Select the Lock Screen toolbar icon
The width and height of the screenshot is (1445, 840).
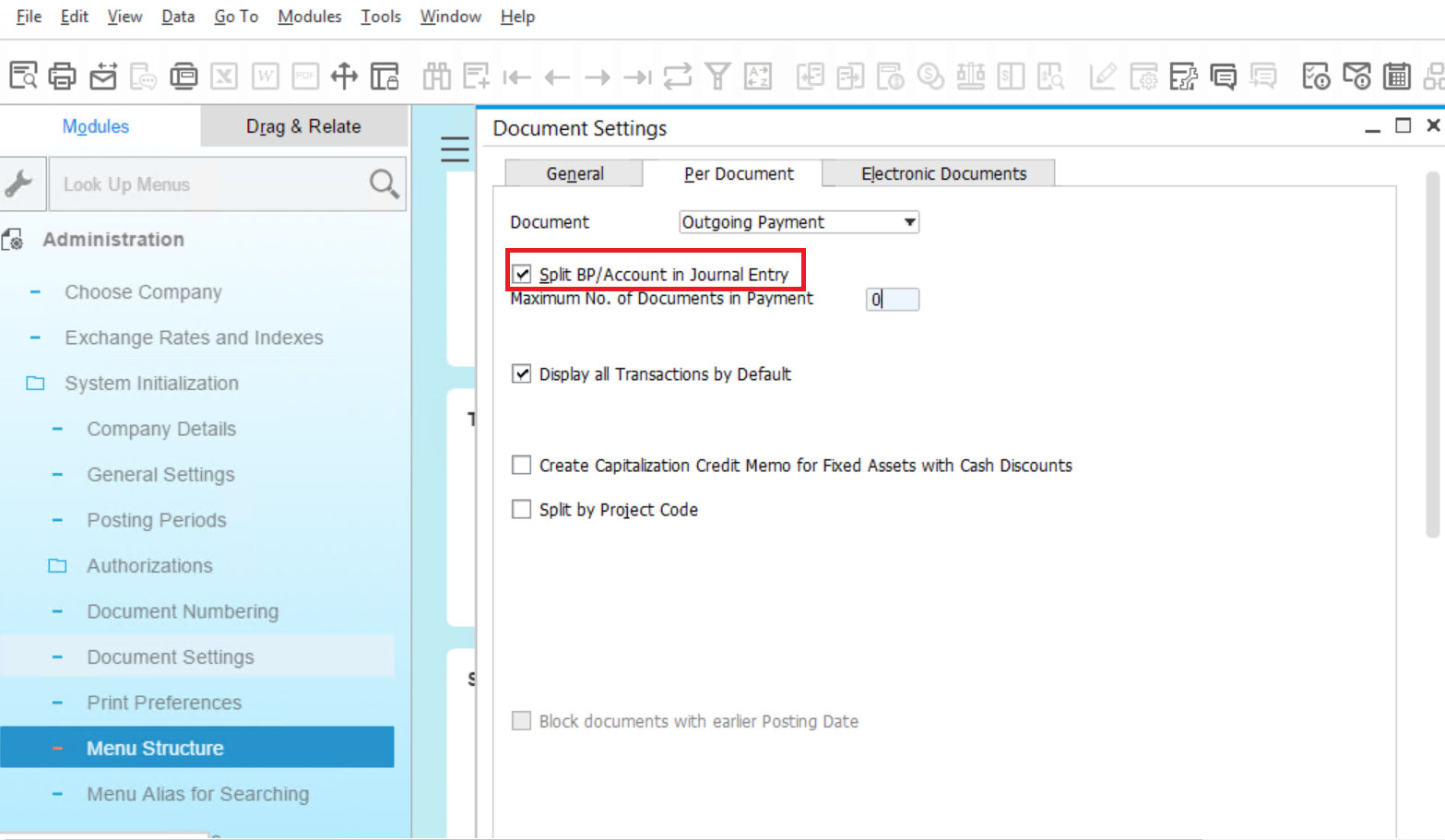[385, 76]
